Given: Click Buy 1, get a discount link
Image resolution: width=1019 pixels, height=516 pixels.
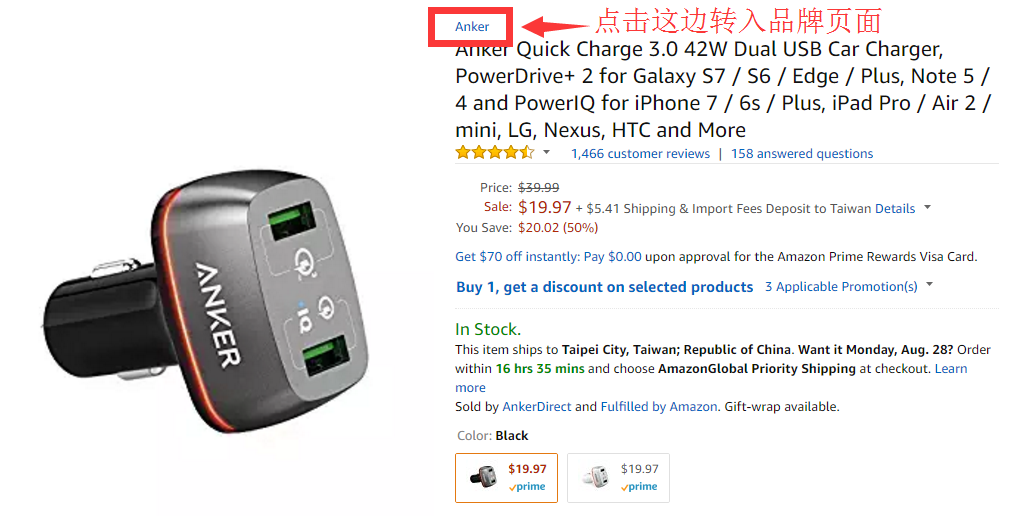Looking at the screenshot, I should pos(604,287).
